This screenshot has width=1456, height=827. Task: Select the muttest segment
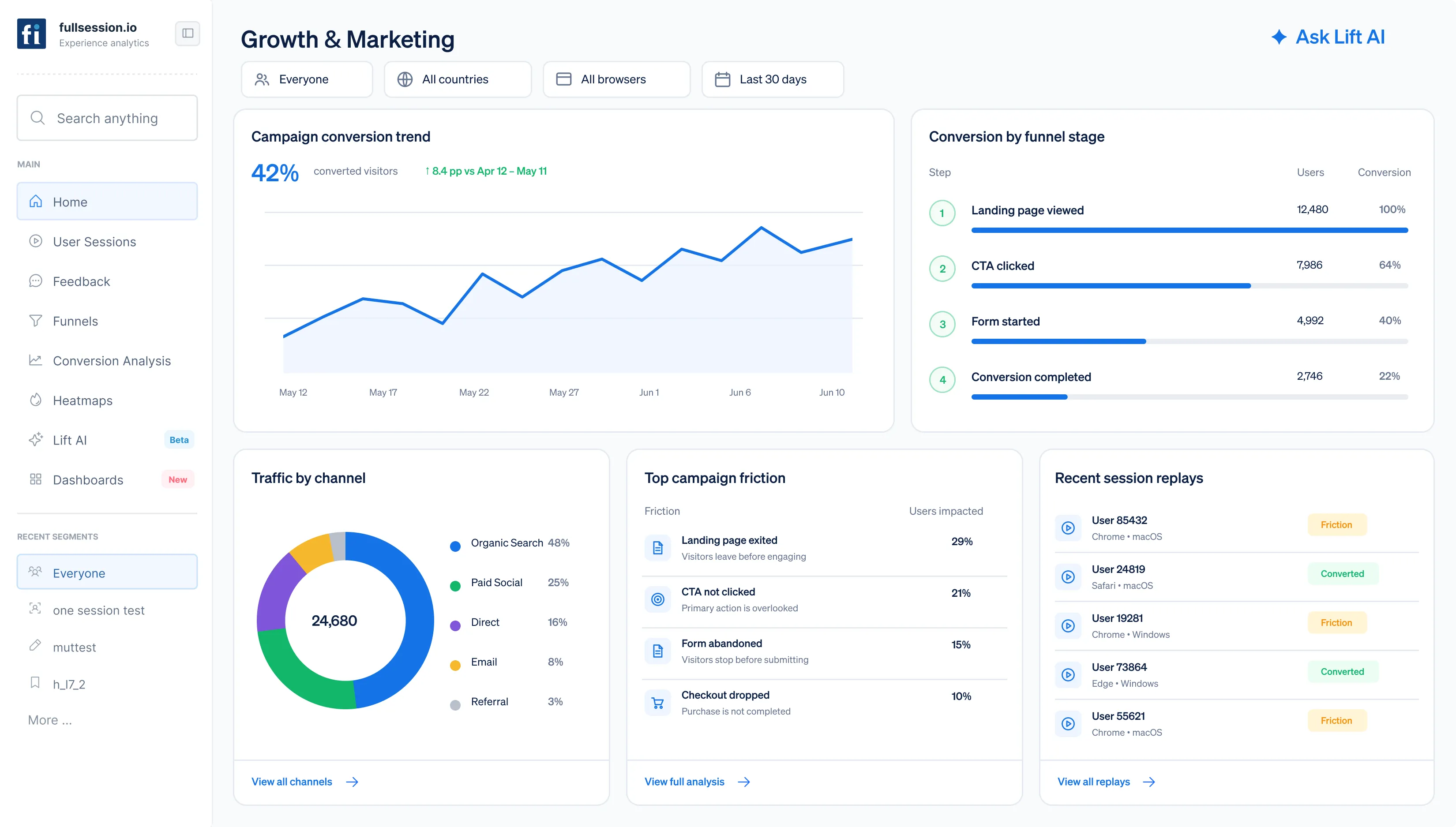[x=107, y=647]
